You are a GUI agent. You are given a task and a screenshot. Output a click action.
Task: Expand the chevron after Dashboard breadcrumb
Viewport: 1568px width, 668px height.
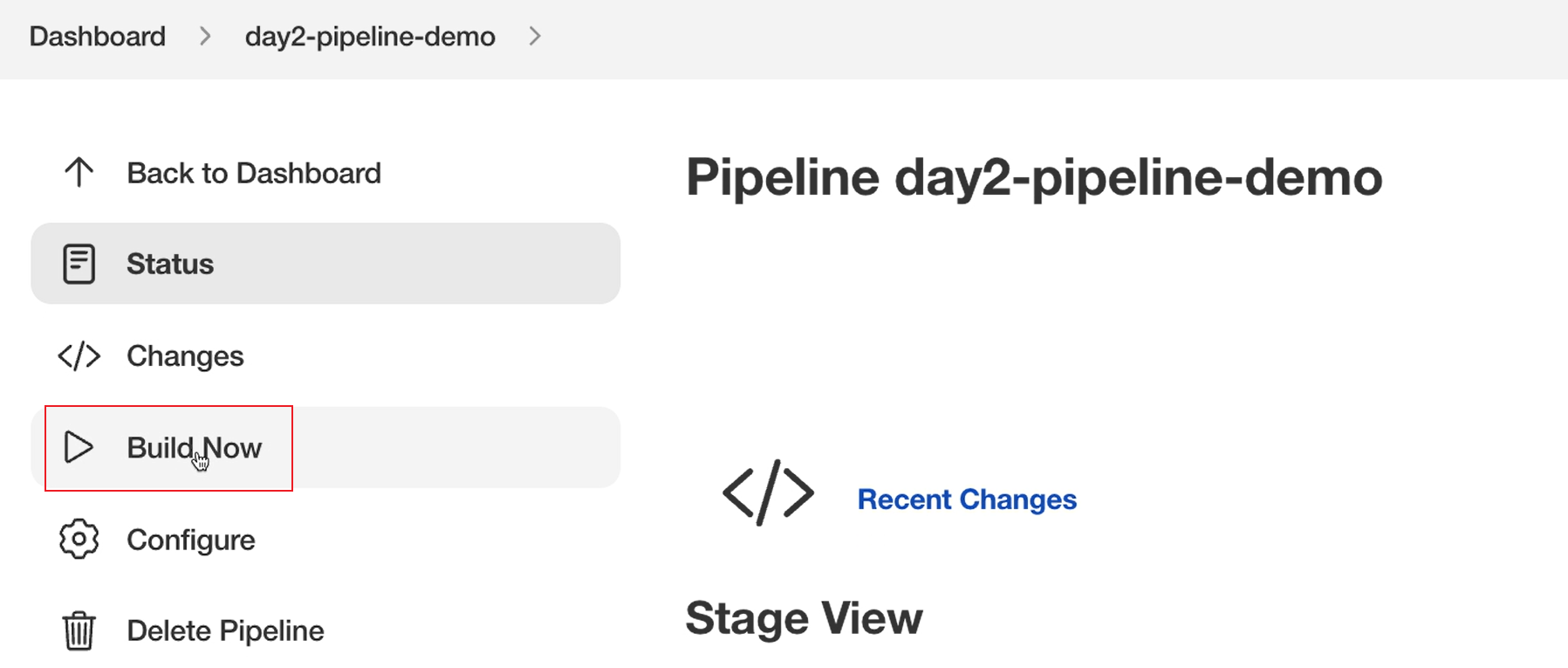pyautogui.click(x=205, y=37)
